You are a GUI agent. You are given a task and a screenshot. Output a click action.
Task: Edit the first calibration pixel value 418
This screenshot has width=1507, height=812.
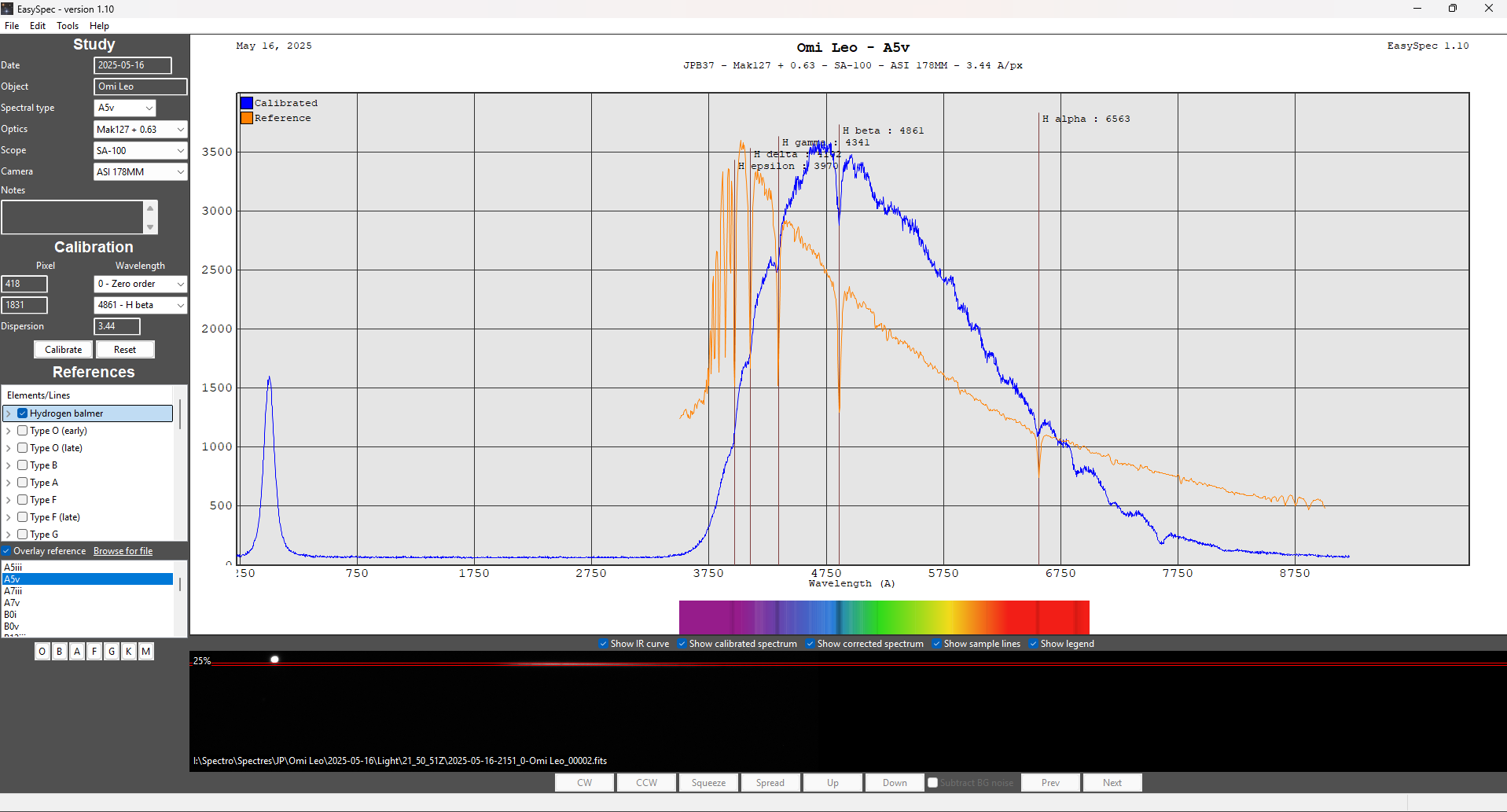pyautogui.click(x=24, y=284)
